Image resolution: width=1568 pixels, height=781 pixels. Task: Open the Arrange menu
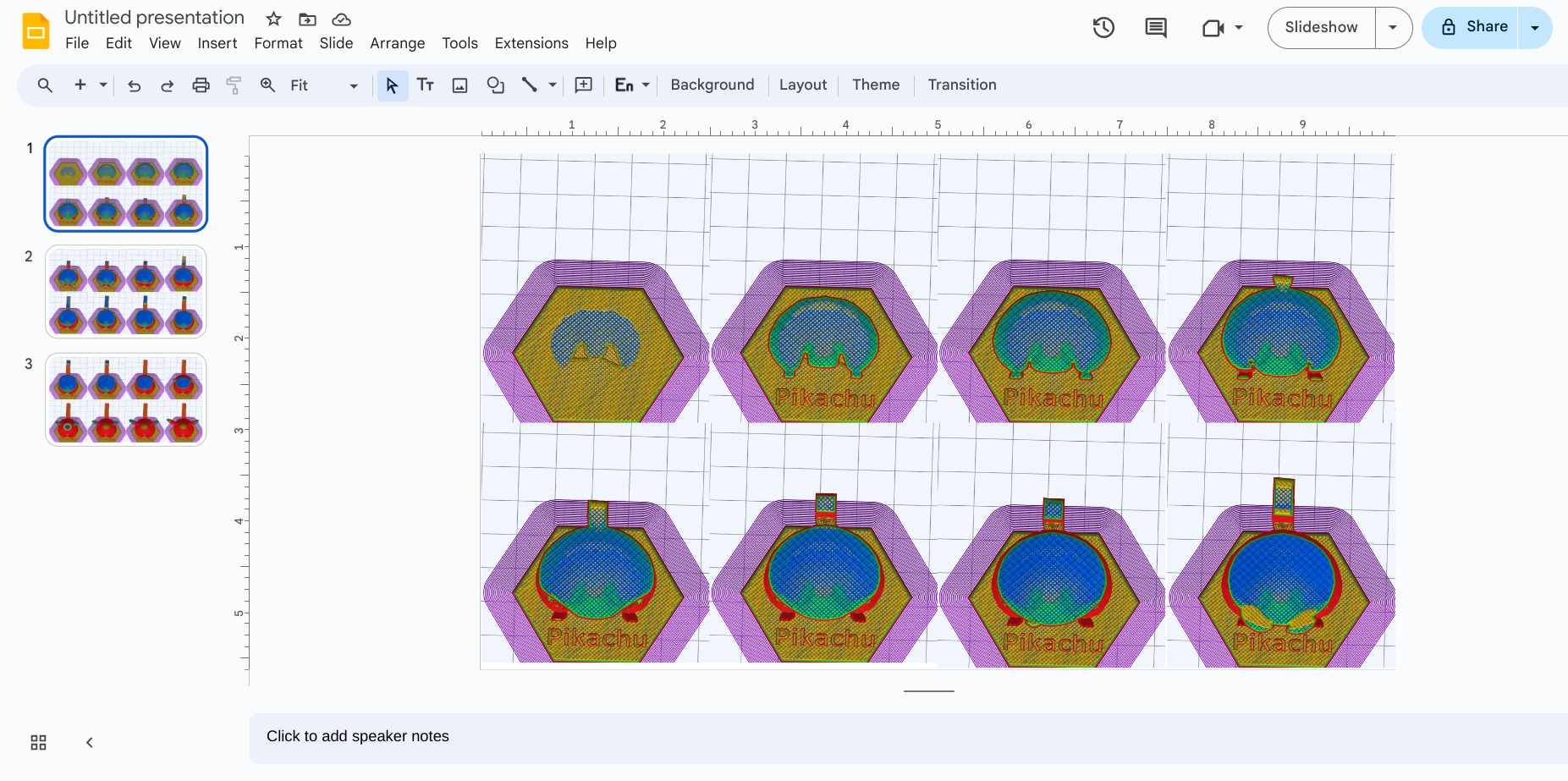coord(398,43)
